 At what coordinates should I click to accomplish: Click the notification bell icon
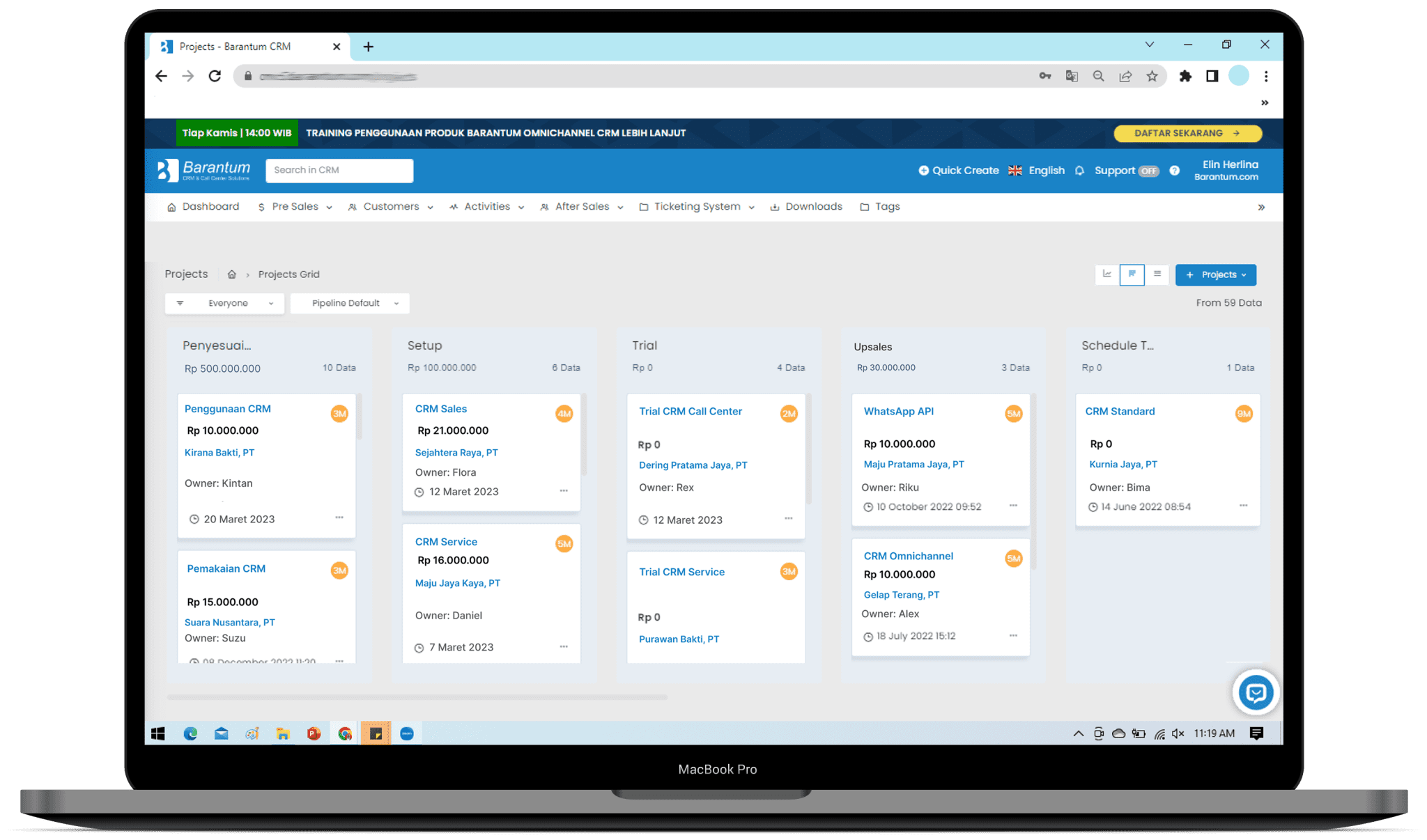click(x=1079, y=171)
